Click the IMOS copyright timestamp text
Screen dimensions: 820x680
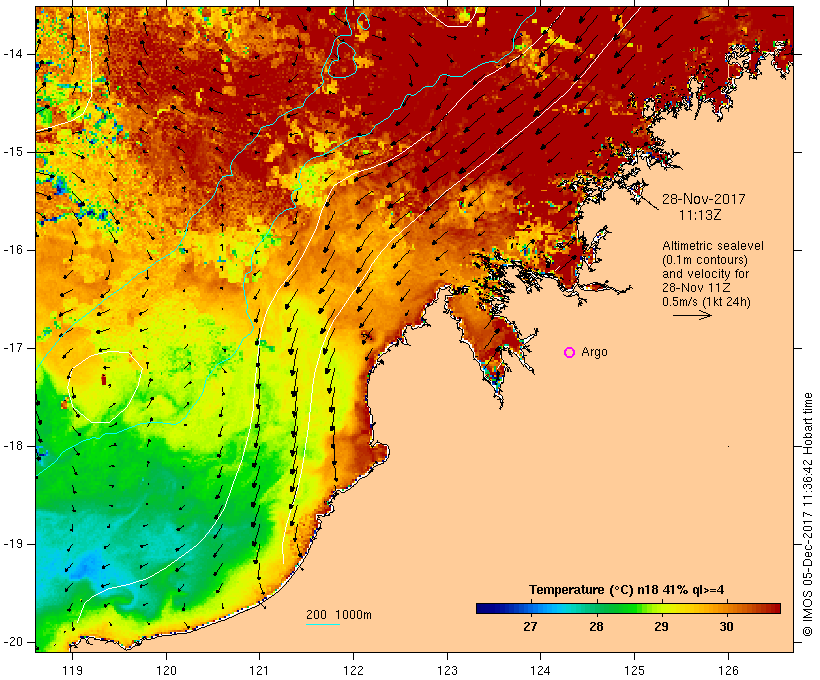click(808, 515)
